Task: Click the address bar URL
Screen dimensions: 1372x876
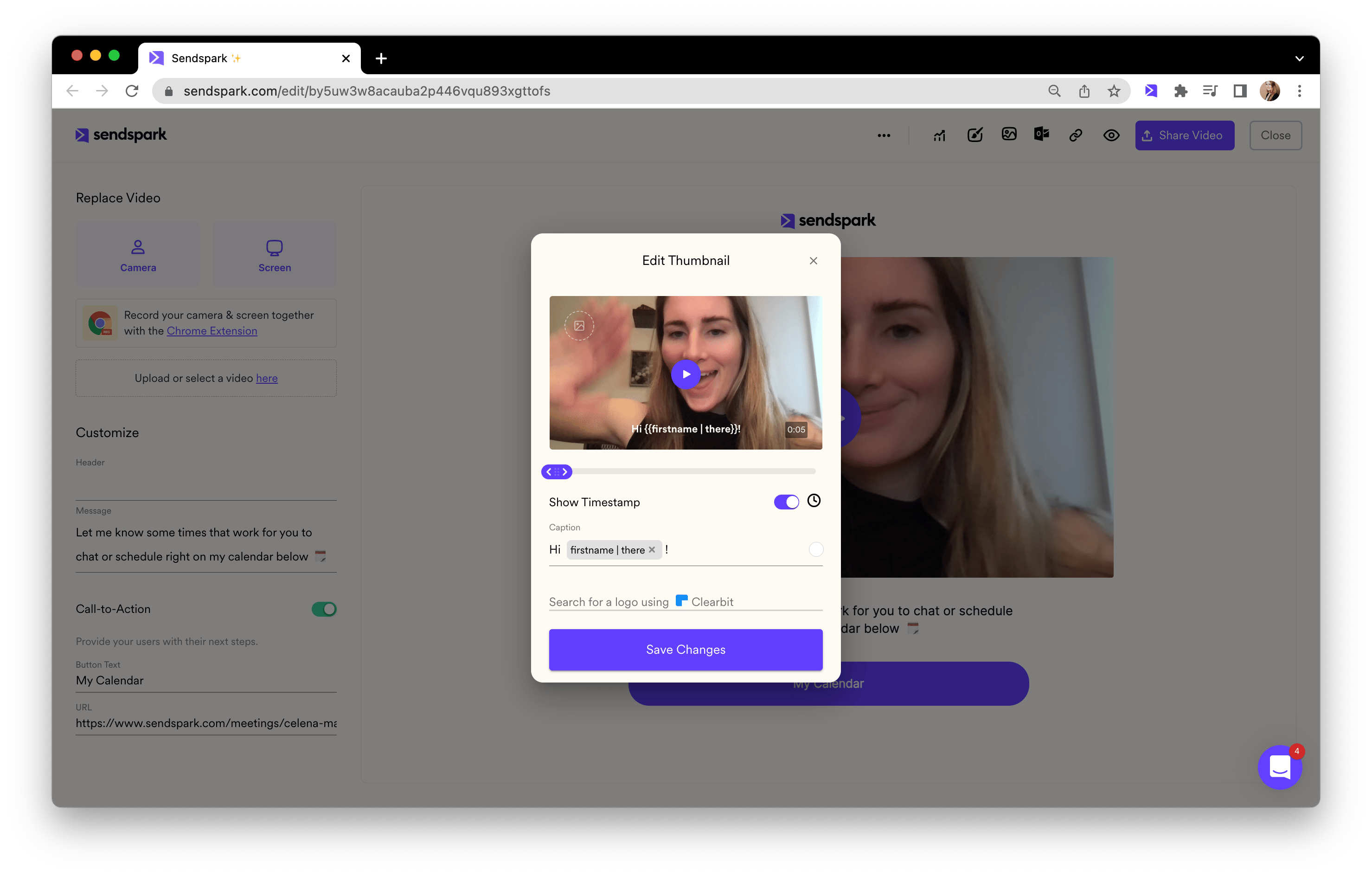Action: point(366,91)
